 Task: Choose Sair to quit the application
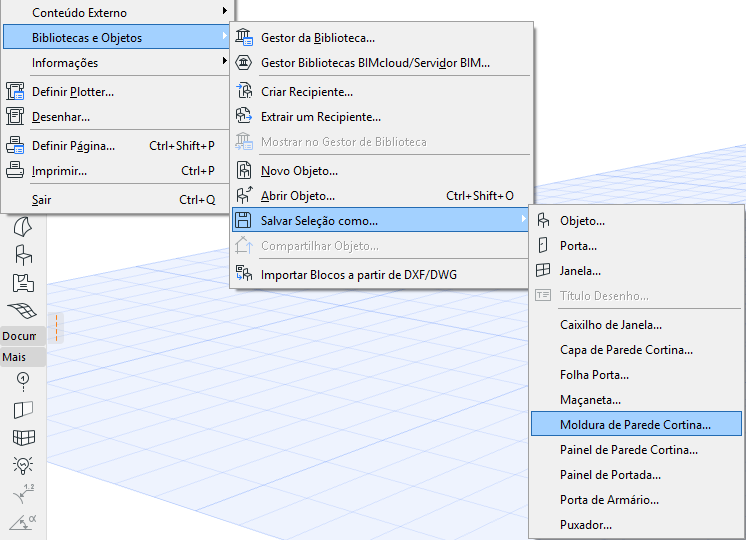click(116, 200)
